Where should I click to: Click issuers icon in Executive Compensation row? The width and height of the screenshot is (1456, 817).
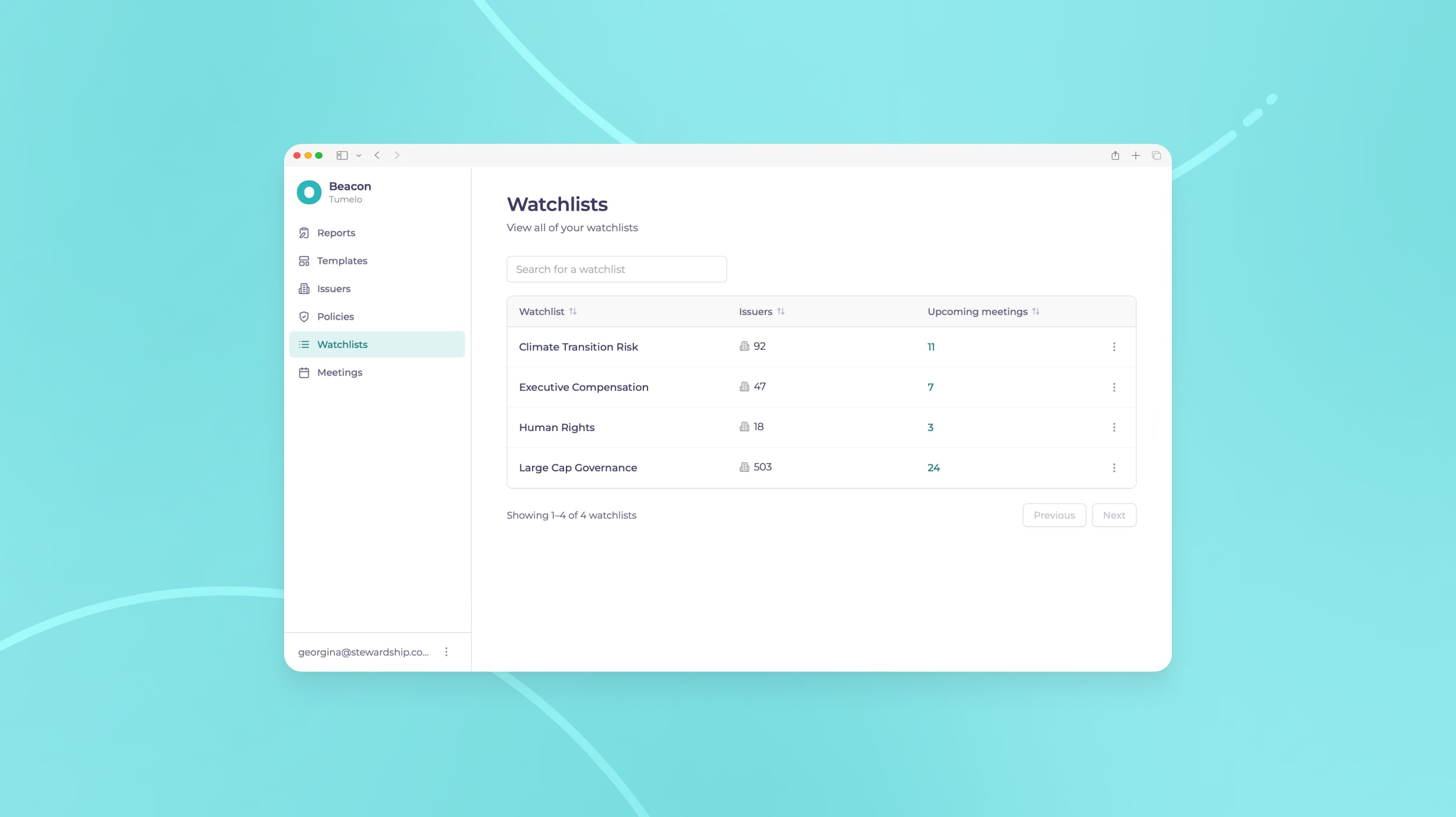745,387
